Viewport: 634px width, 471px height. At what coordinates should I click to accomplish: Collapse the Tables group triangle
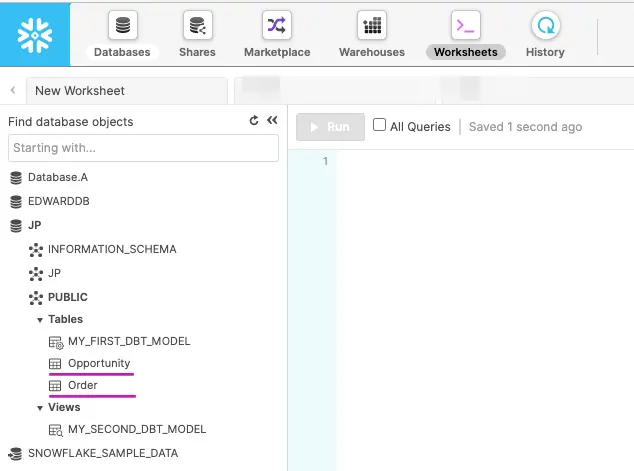coord(40,320)
